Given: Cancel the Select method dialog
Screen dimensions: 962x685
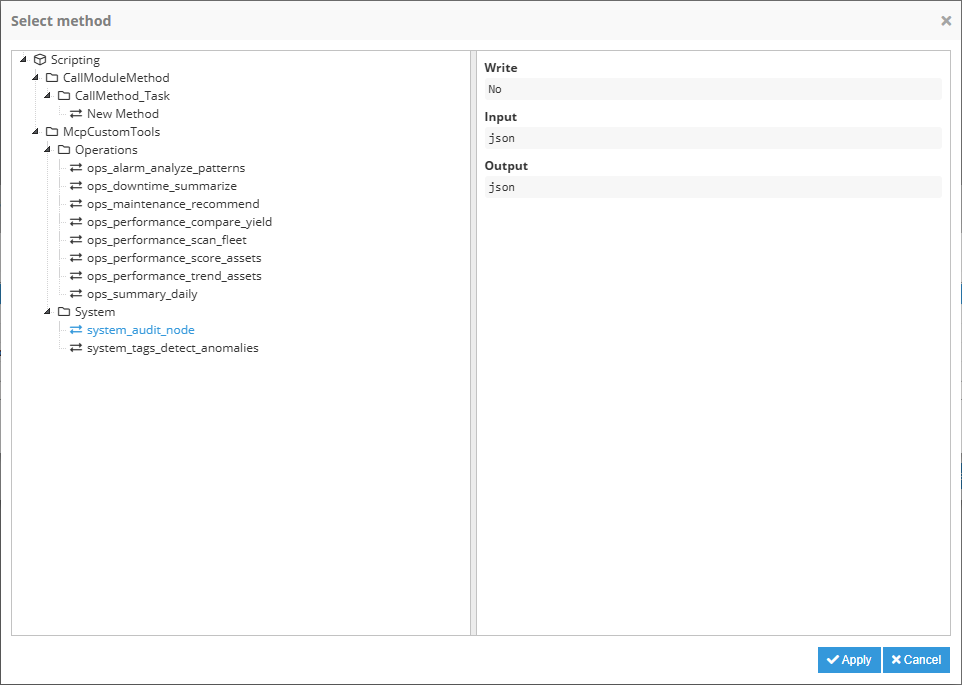Looking at the screenshot, I should 916,660.
